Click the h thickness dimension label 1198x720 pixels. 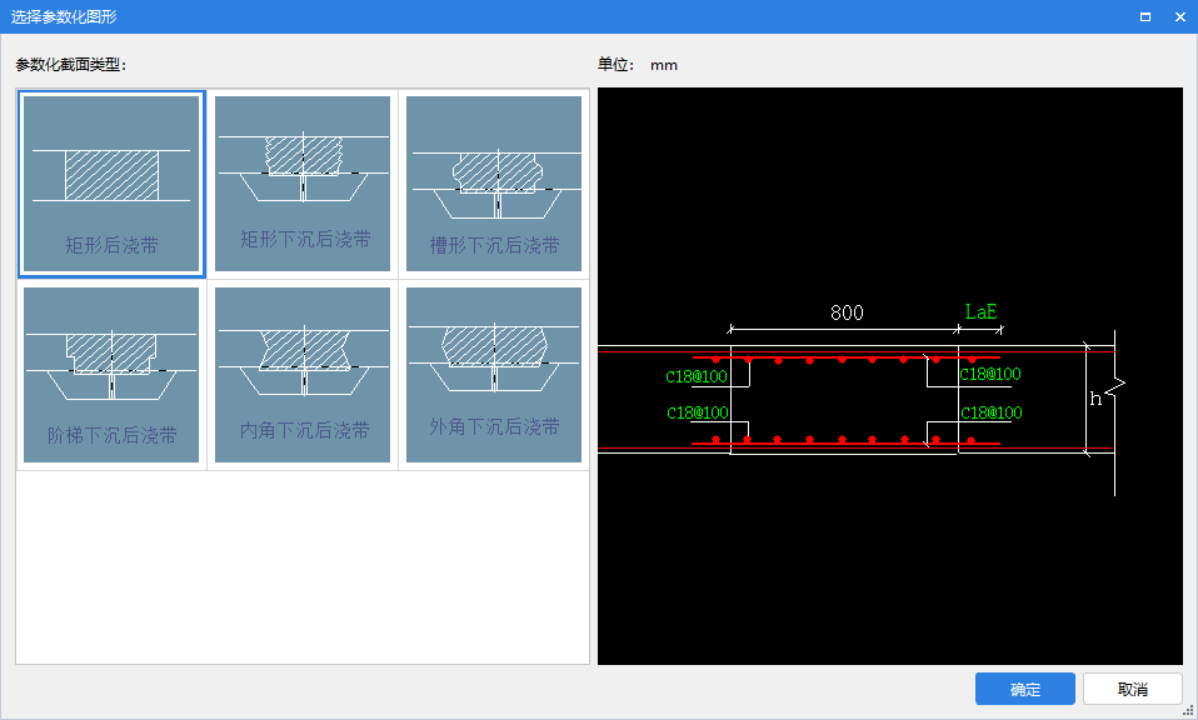1096,398
